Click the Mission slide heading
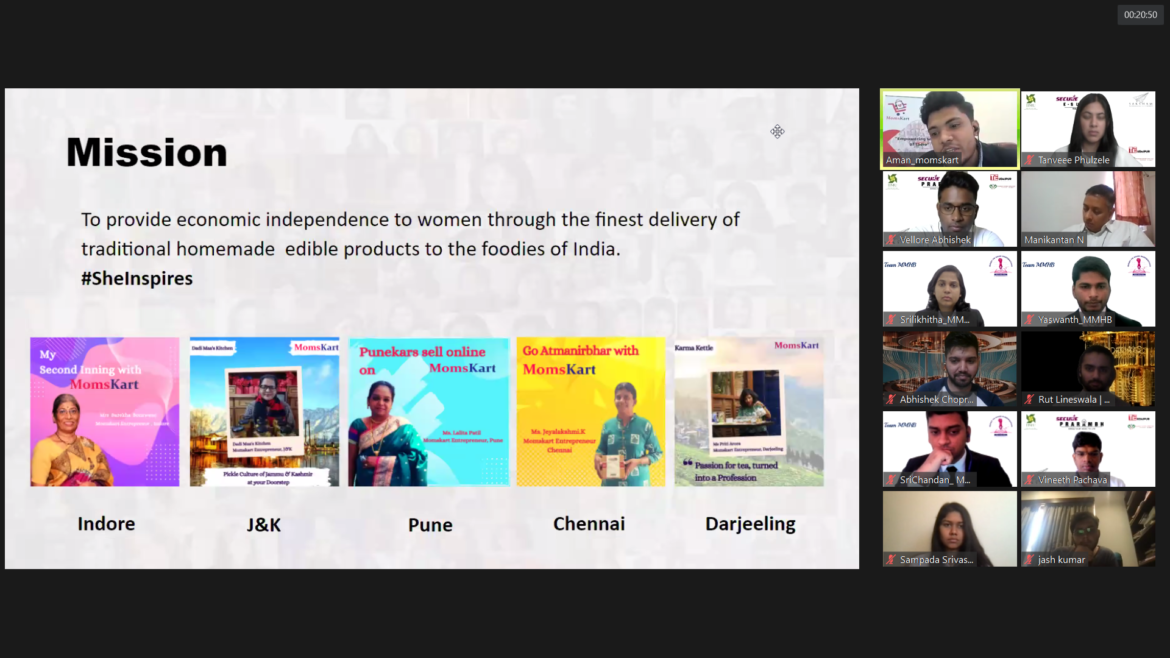This screenshot has width=1170, height=658. tap(147, 153)
